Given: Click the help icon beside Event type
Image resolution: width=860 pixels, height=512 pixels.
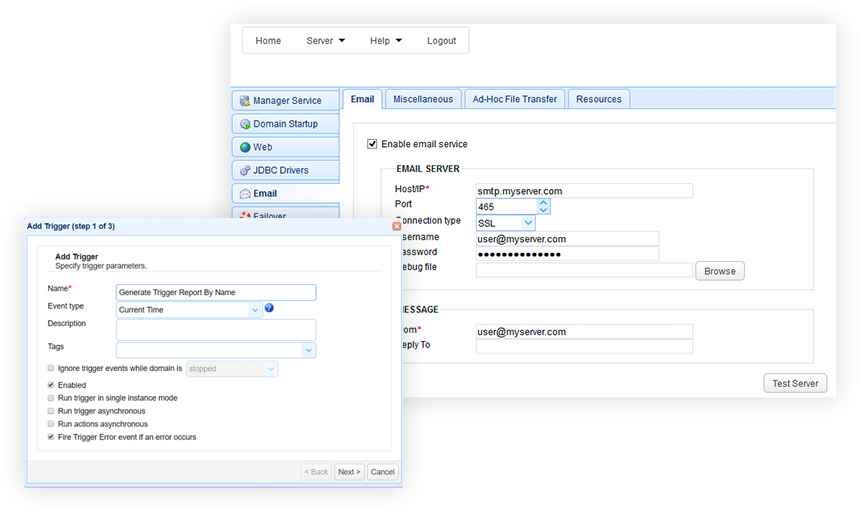Looking at the screenshot, I should 269,308.
